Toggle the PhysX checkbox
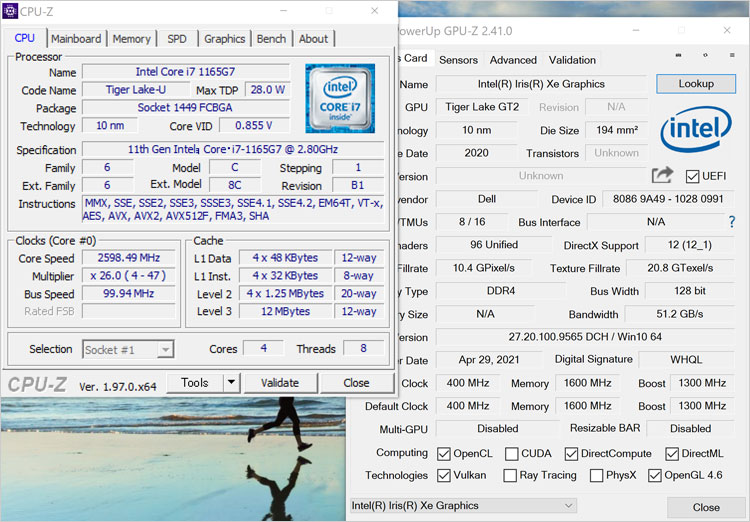Screen dimensions: 750x522 click(596, 476)
